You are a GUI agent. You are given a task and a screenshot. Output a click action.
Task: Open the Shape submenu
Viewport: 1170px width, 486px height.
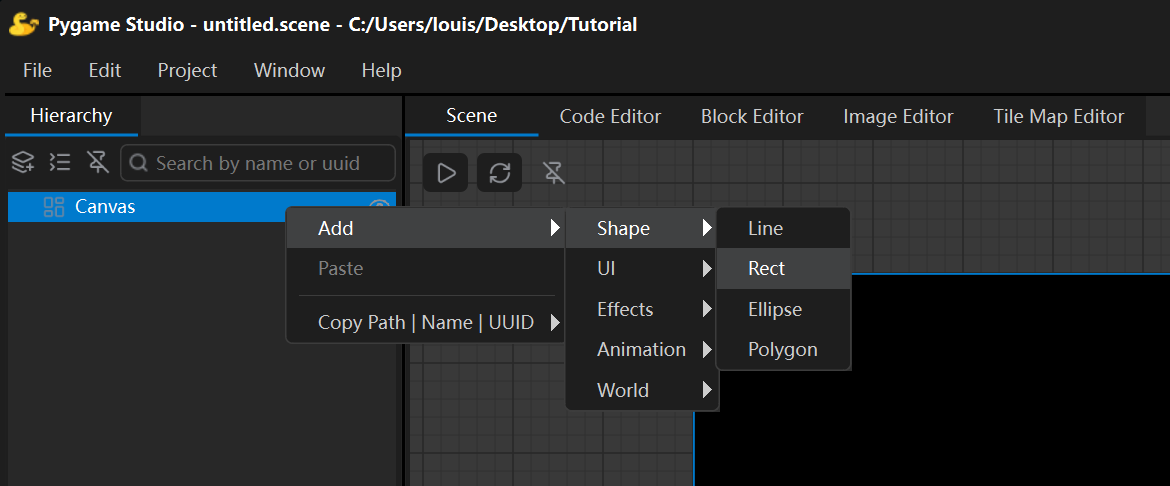coord(642,228)
